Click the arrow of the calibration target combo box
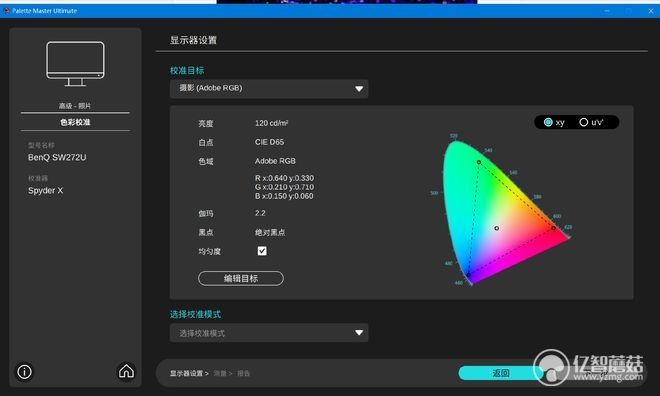The image size is (660, 396). [x=359, y=89]
